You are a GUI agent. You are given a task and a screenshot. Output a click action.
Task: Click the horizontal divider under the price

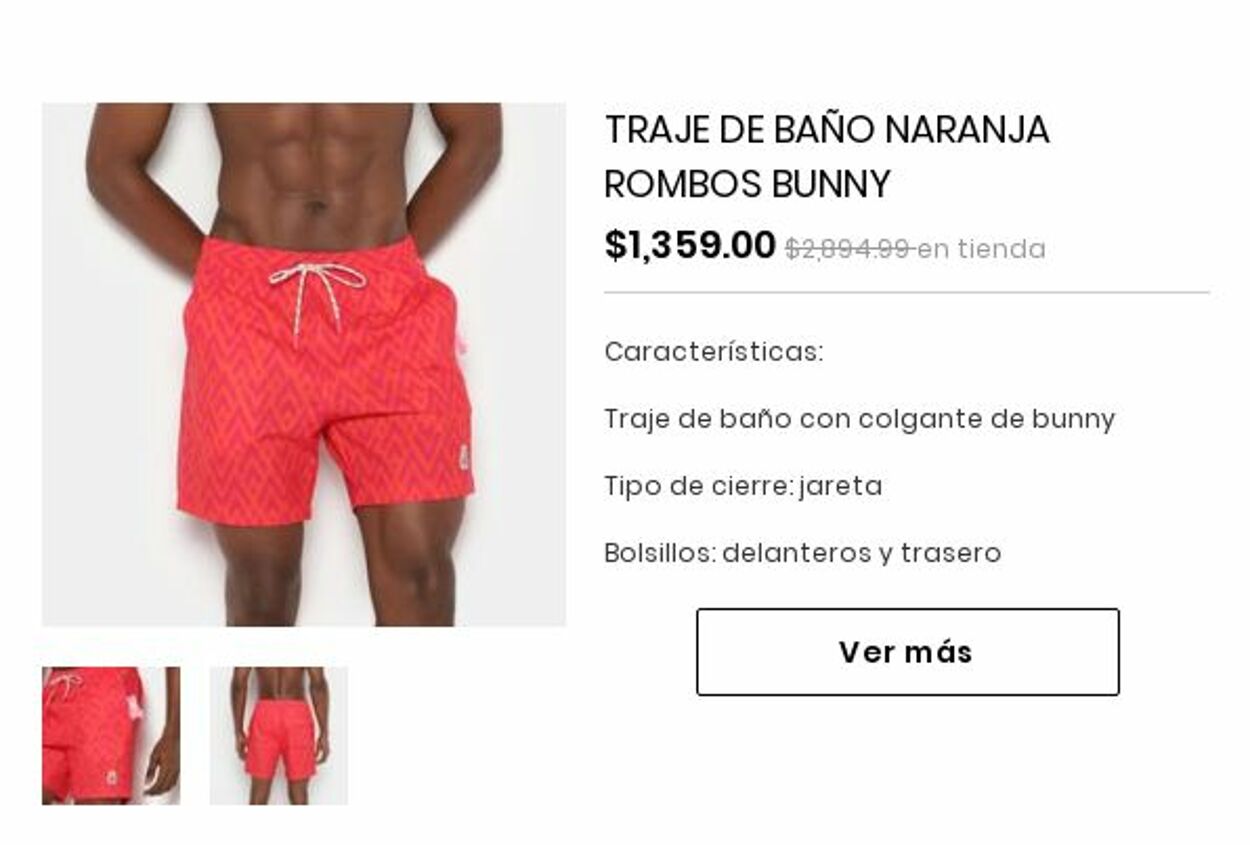point(907,293)
